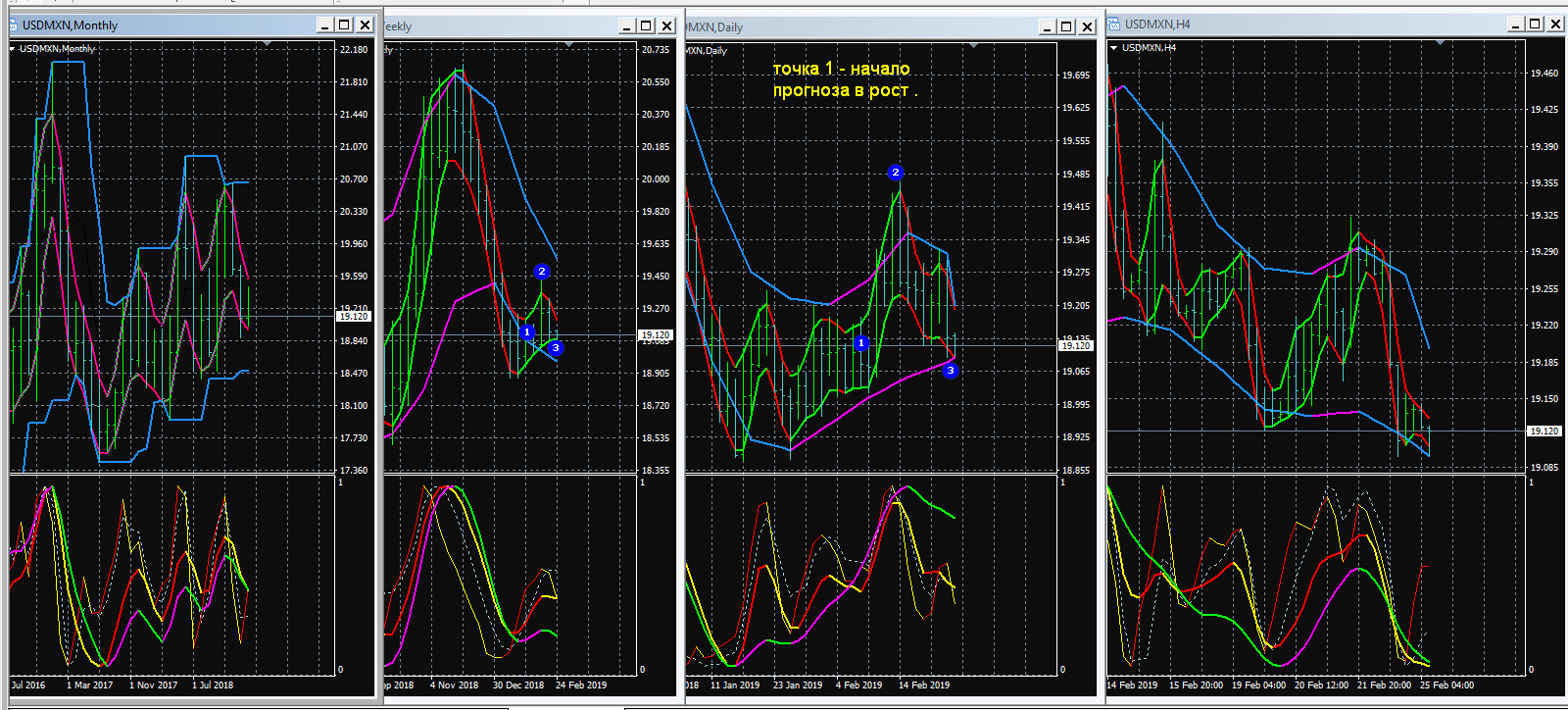Viewport: 1568px width, 710px height.
Task: Select blue marker 3 on the Daily chart
Action: click(x=951, y=371)
